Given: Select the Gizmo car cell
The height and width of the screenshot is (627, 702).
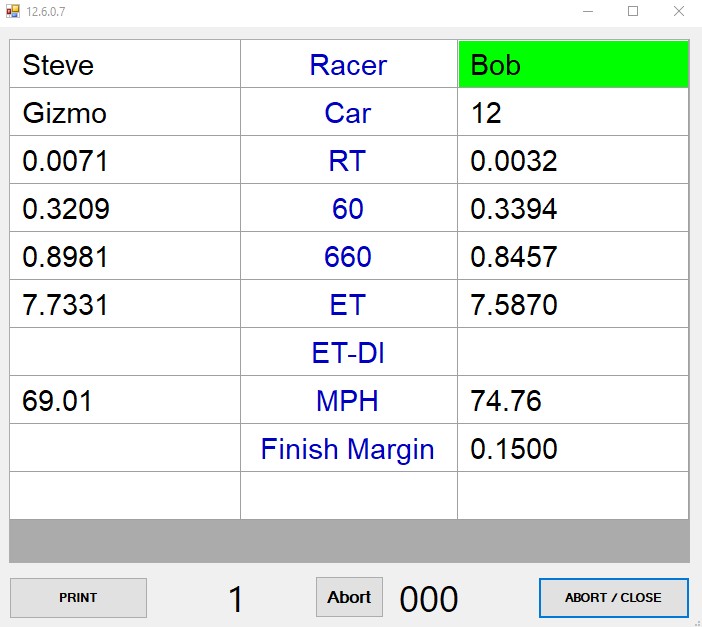Looking at the screenshot, I should [125, 112].
